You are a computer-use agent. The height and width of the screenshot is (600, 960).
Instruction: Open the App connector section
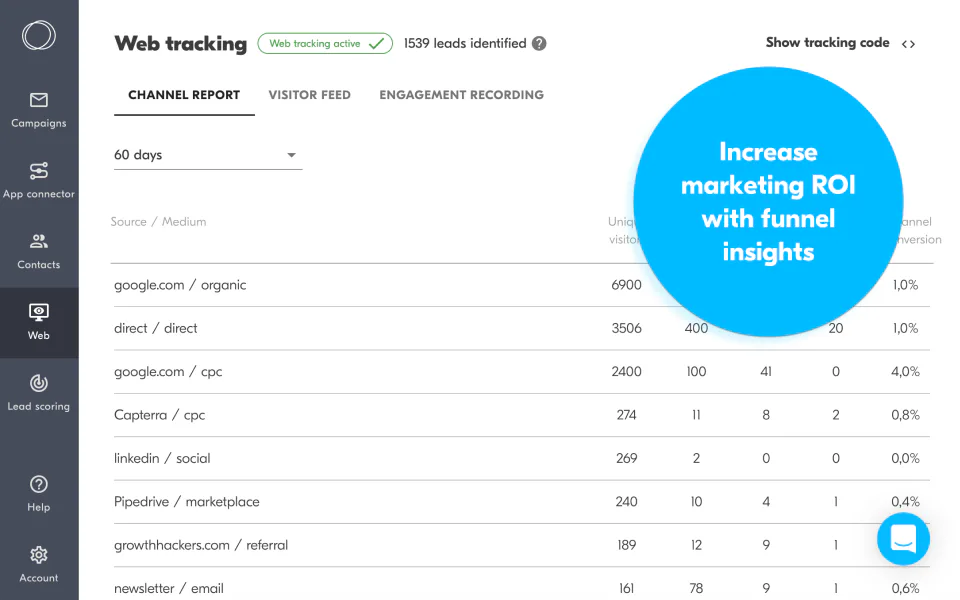pyautogui.click(x=39, y=181)
